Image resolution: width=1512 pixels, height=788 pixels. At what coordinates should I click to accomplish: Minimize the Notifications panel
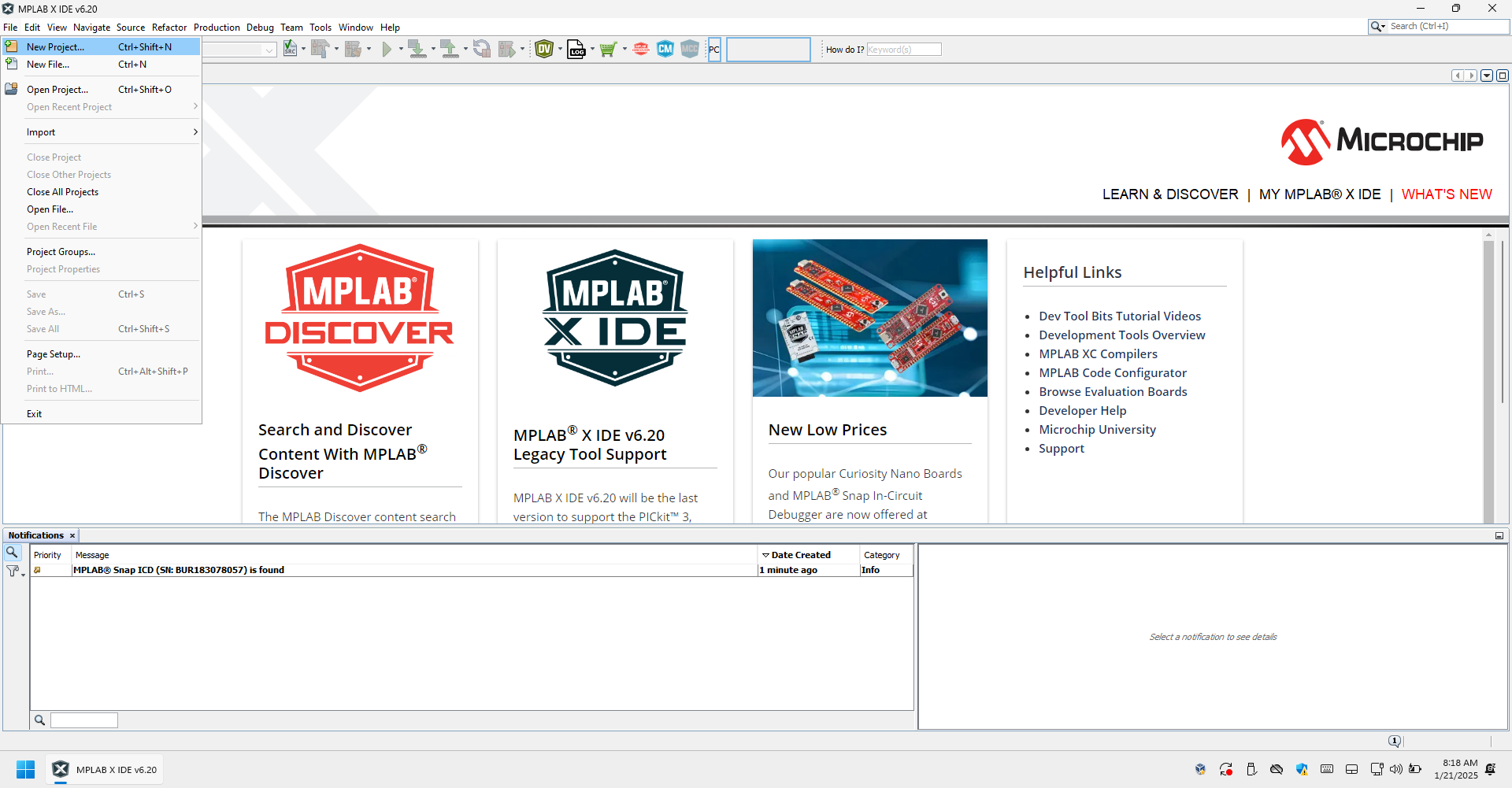click(1499, 535)
